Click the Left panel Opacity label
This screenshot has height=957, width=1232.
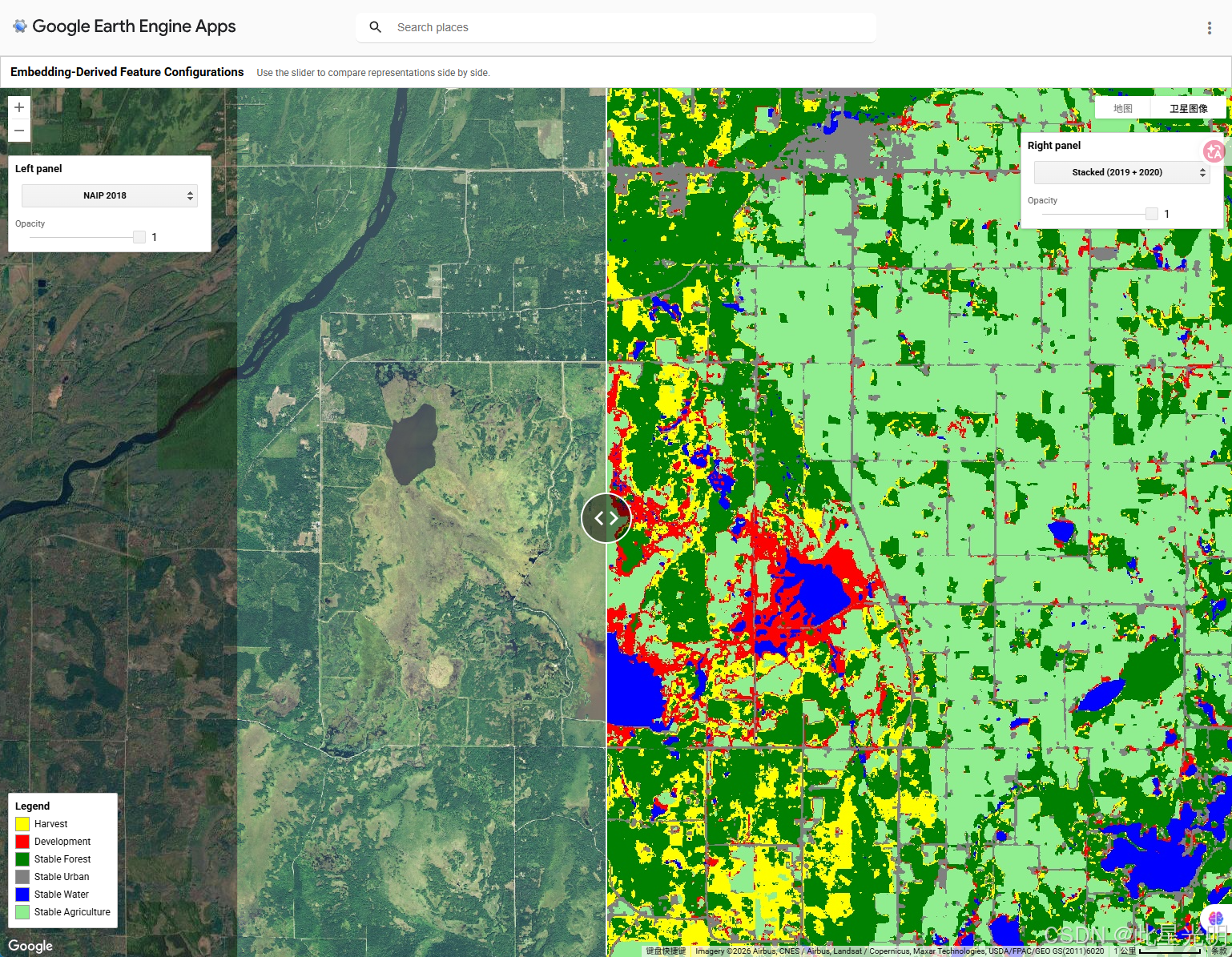(x=30, y=224)
